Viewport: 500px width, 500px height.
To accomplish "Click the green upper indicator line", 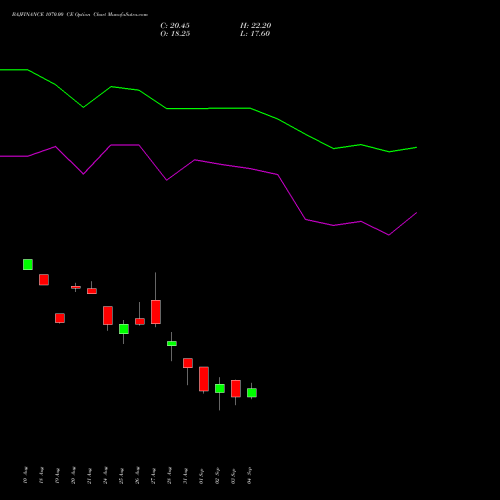I will 208,108.
